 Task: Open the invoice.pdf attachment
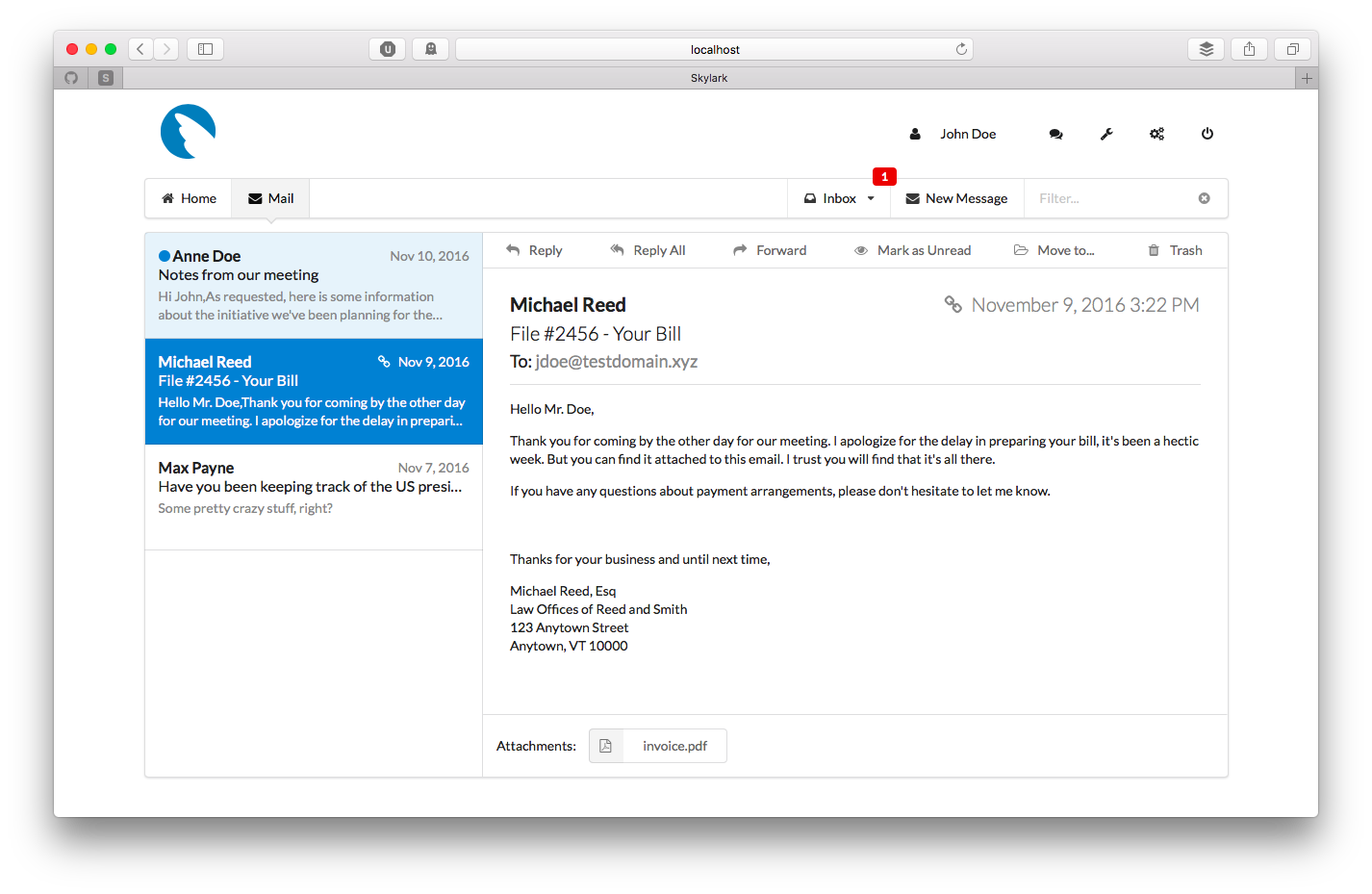click(658, 746)
